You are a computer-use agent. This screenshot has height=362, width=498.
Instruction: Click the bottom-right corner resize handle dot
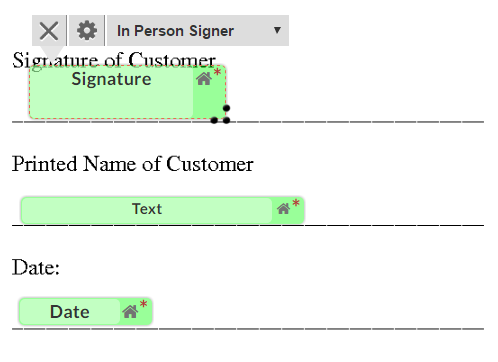tap(226, 120)
